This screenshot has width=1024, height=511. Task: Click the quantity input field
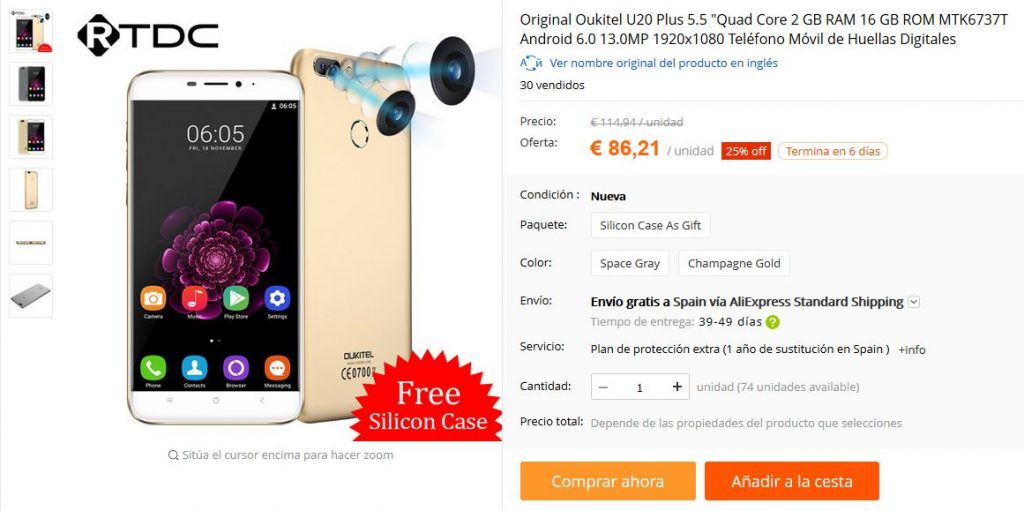coord(640,387)
